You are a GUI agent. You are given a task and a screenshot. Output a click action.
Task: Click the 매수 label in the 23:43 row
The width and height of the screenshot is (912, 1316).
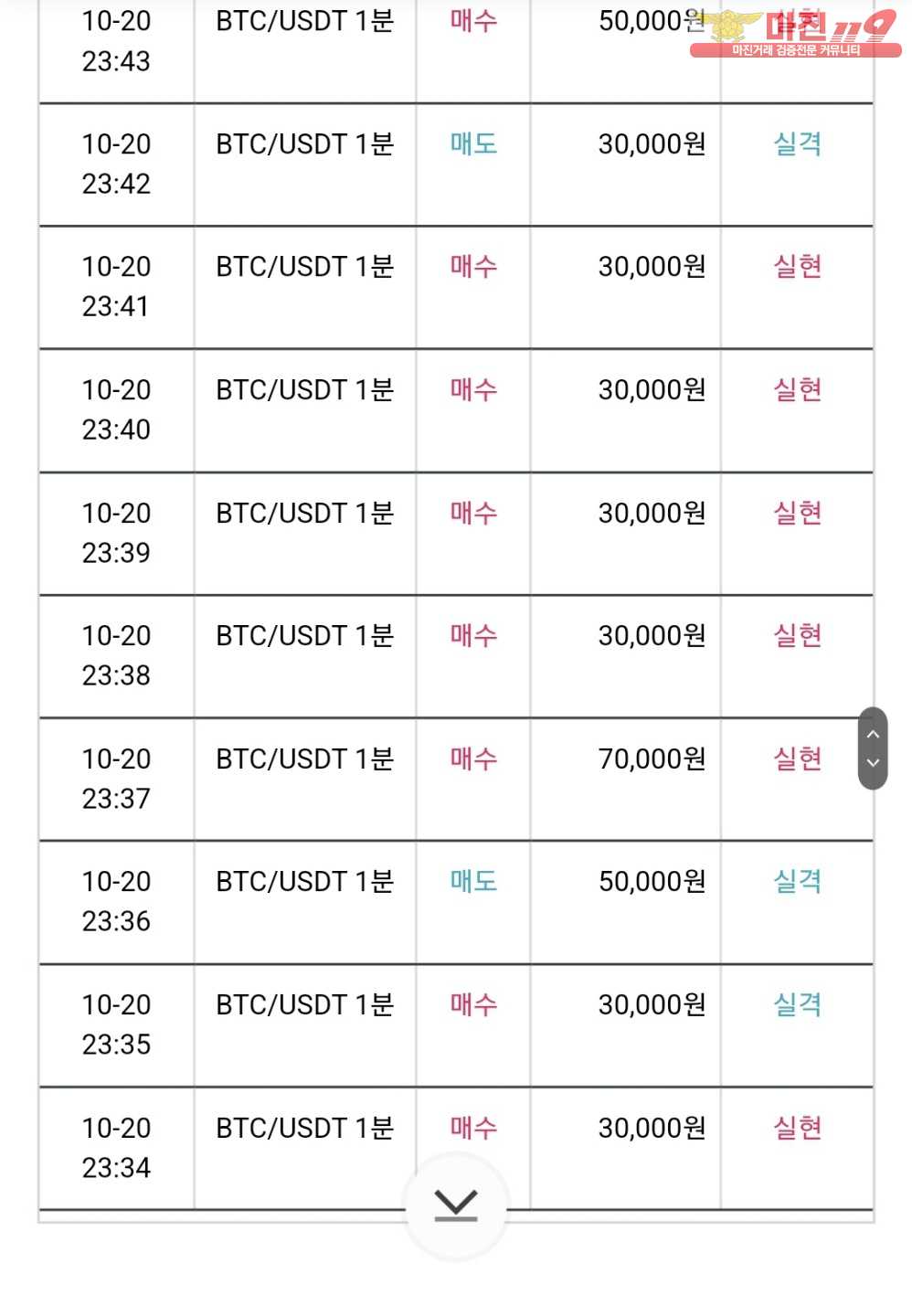[473, 21]
